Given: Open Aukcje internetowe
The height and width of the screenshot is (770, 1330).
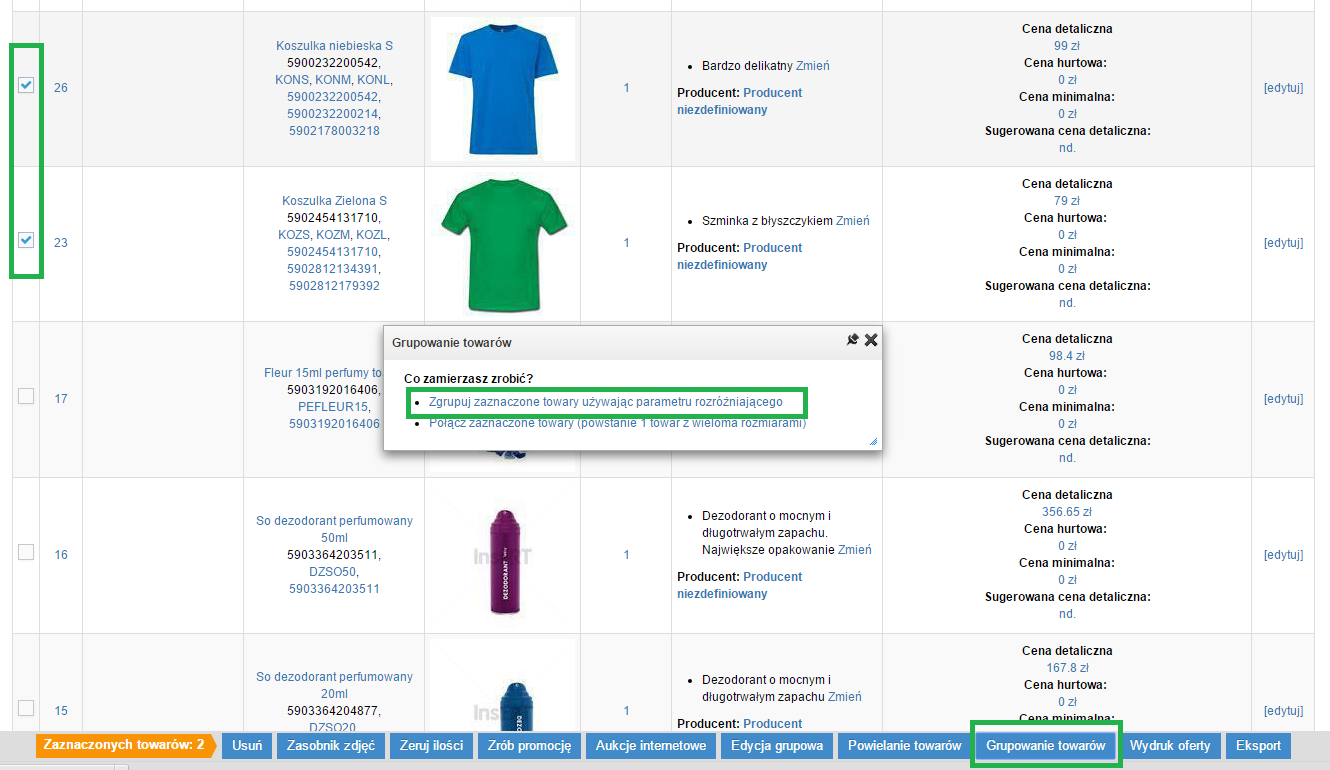Looking at the screenshot, I should click(651, 746).
